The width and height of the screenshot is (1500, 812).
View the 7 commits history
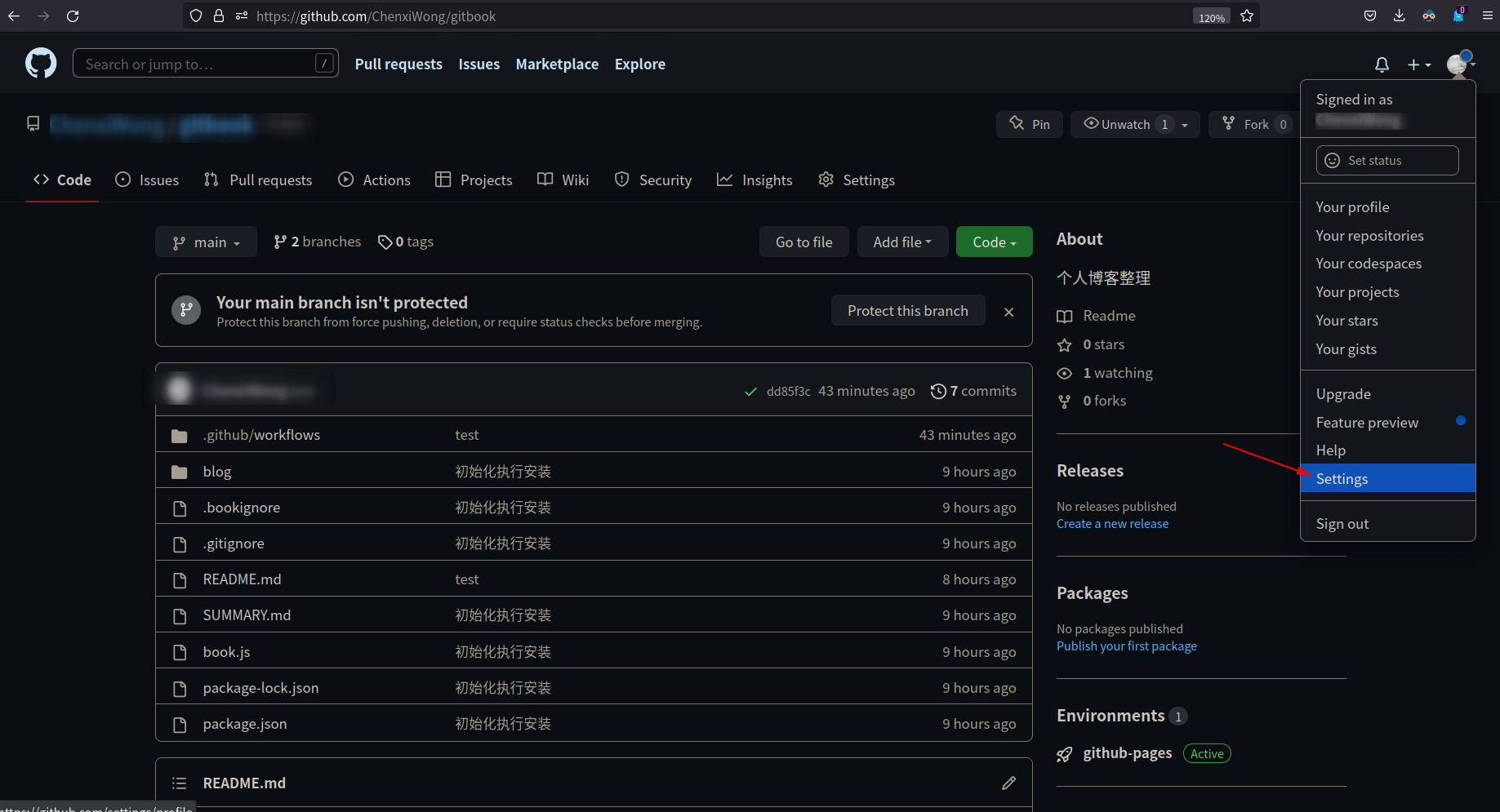pos(973,391)
